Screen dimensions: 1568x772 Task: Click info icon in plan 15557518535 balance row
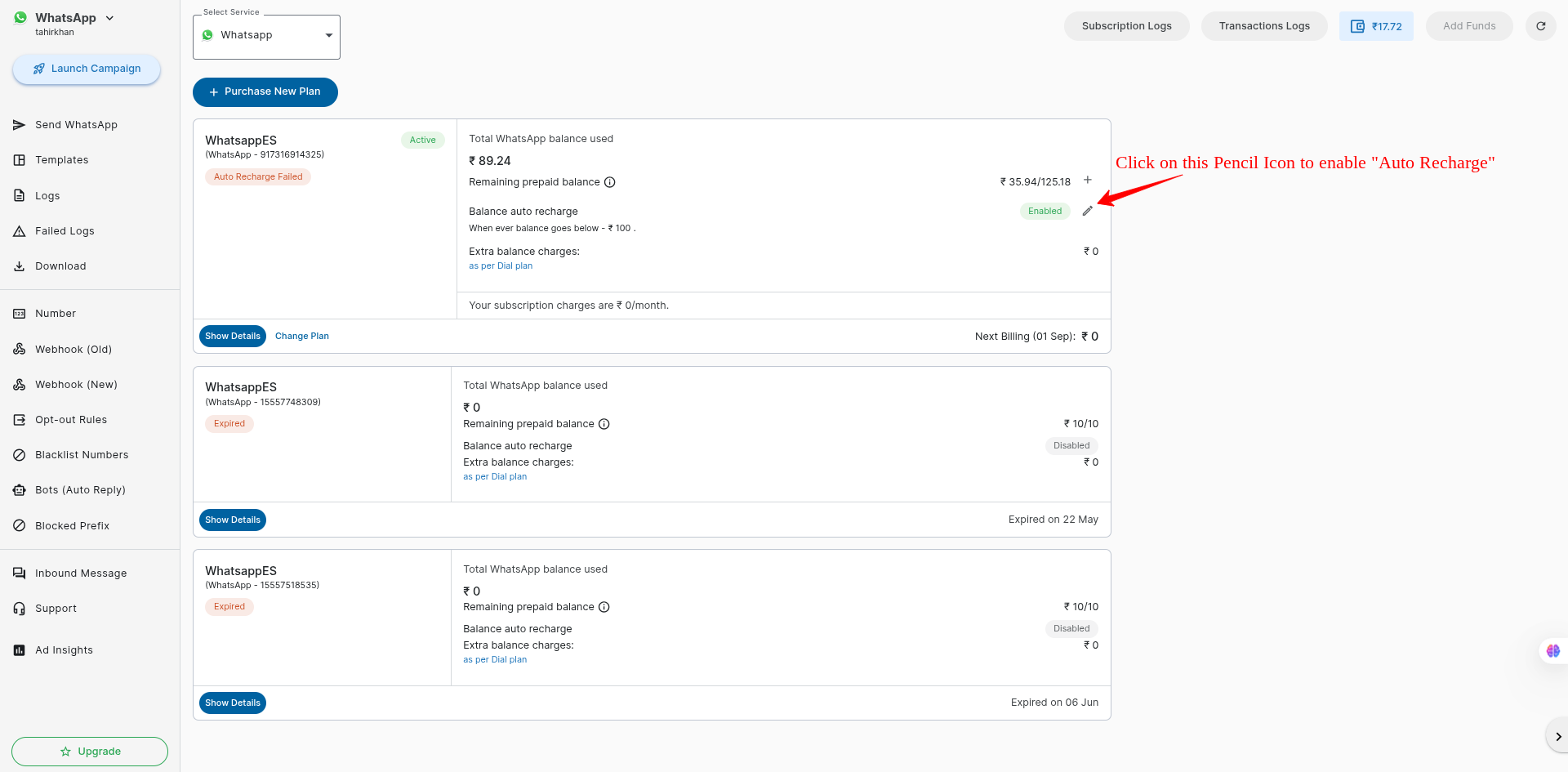pos(604,607)
